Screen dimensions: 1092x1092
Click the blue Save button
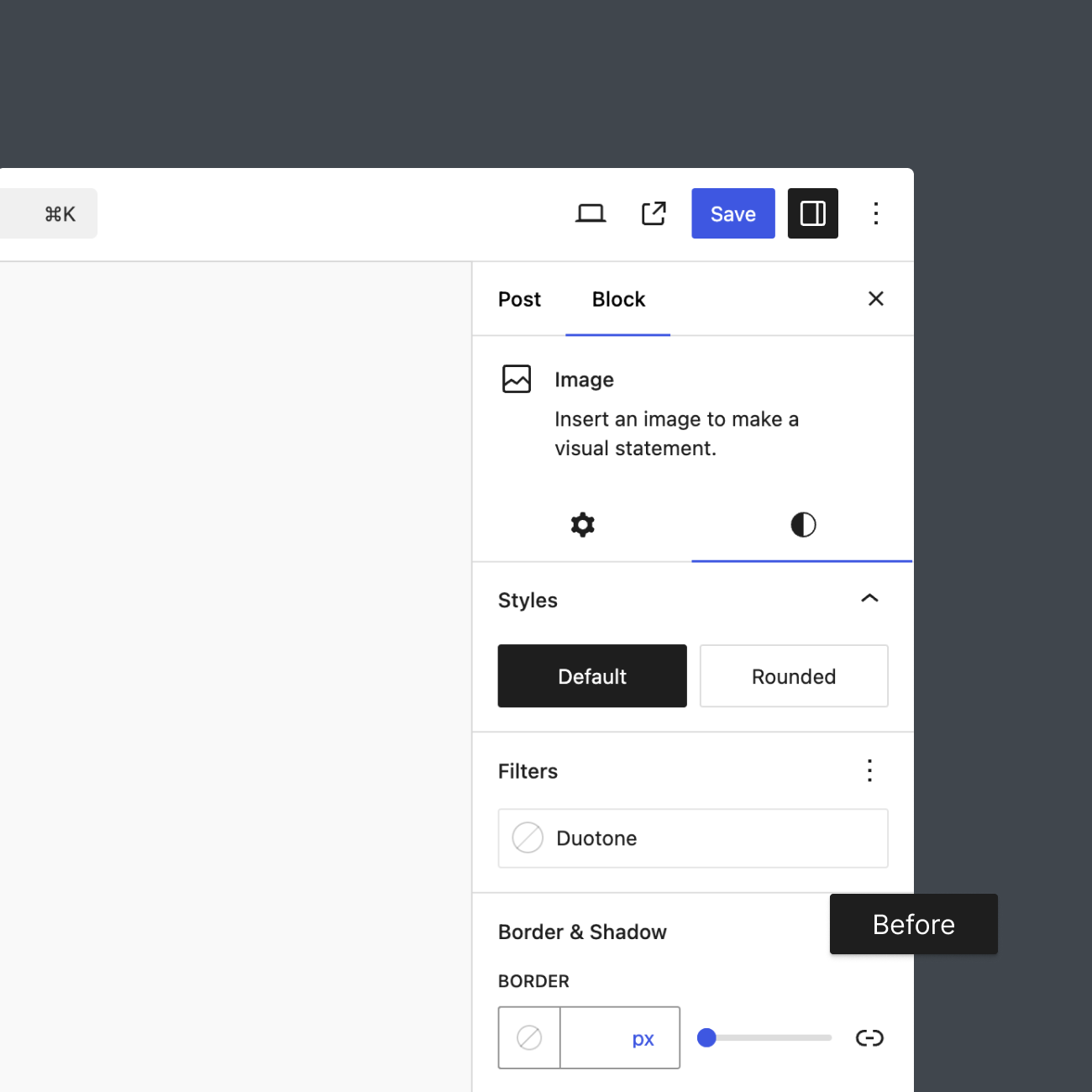coord(733,213)
